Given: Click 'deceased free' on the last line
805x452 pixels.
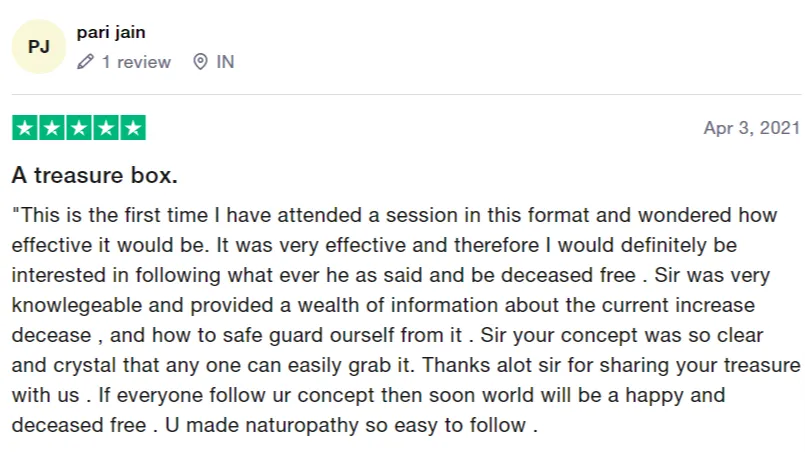Looking at the screenshot, I should coord(79,425).
